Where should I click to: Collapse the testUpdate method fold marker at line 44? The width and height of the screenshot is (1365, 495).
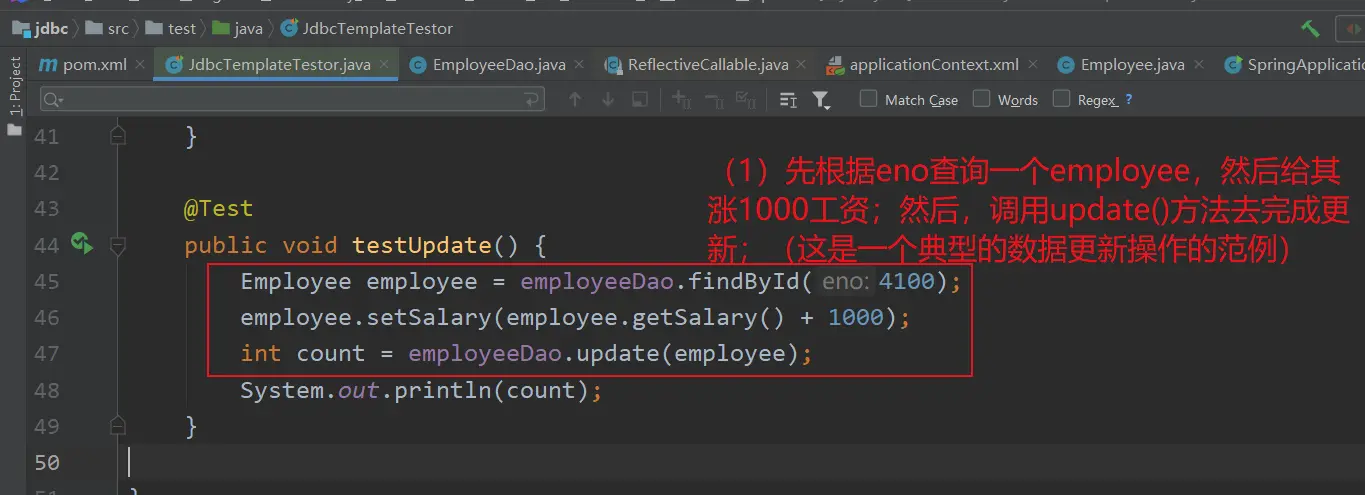pyautogui.click(x=117, y=245)
